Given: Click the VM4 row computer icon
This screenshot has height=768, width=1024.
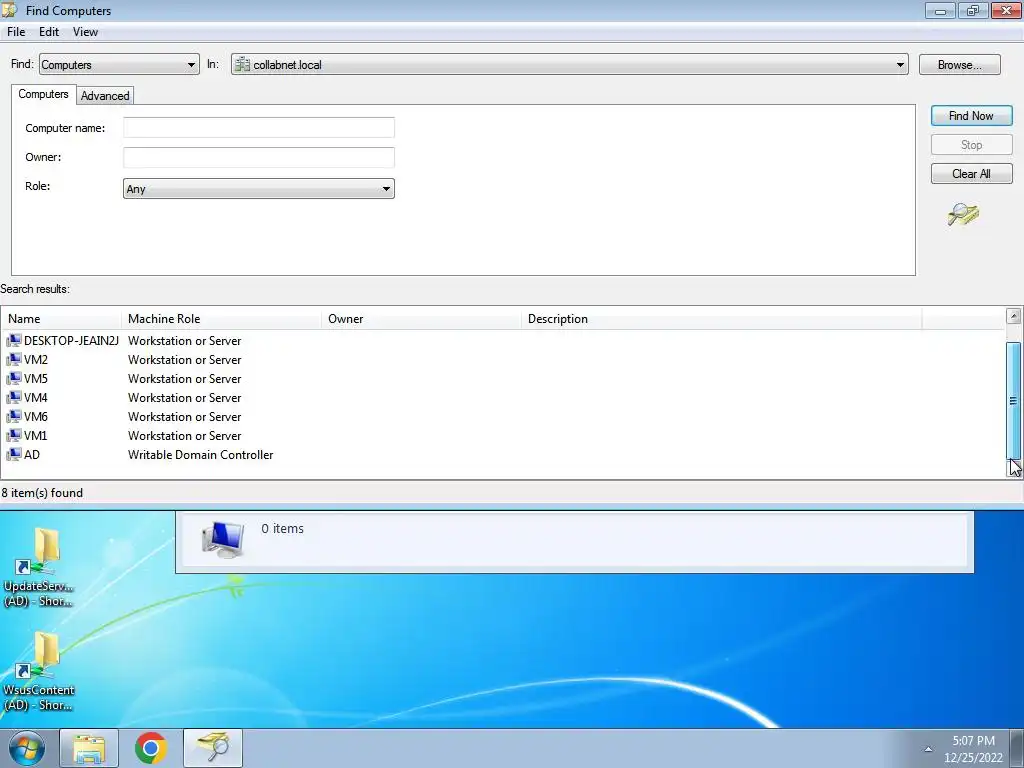Looking at the screenshot, I should pos(14,397).
